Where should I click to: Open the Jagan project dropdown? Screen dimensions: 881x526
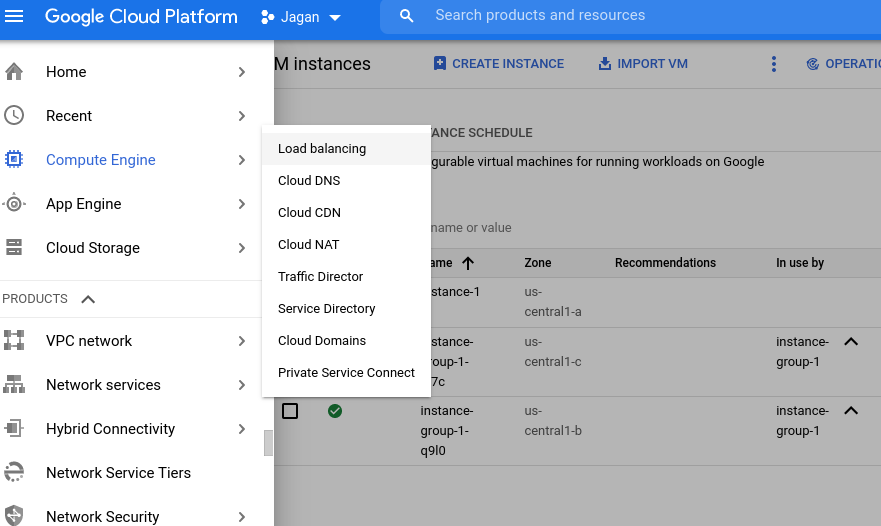coord(301,17)
